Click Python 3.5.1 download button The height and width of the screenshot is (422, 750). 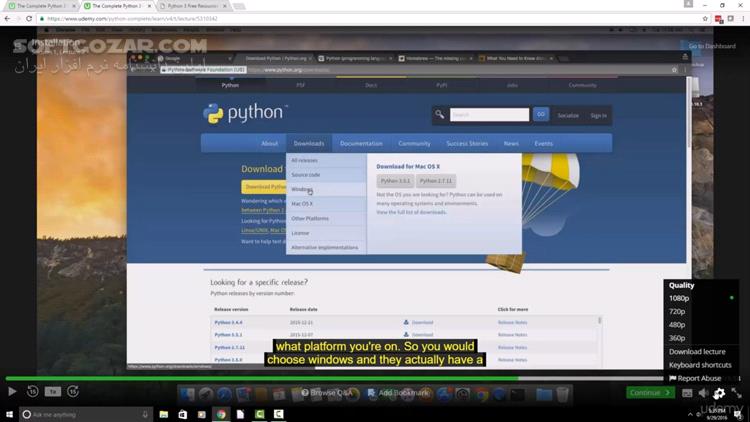[x=395, y=181]
